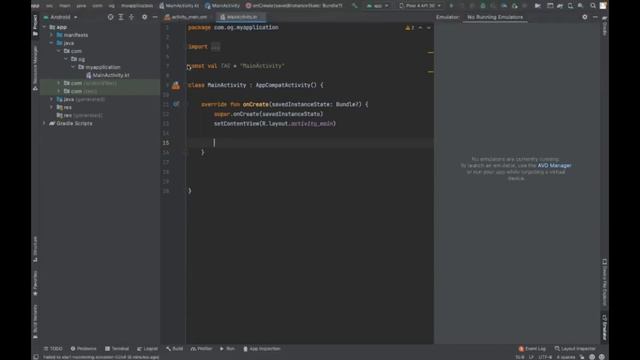Click the select opened file target icon

[x=110, y=17]
